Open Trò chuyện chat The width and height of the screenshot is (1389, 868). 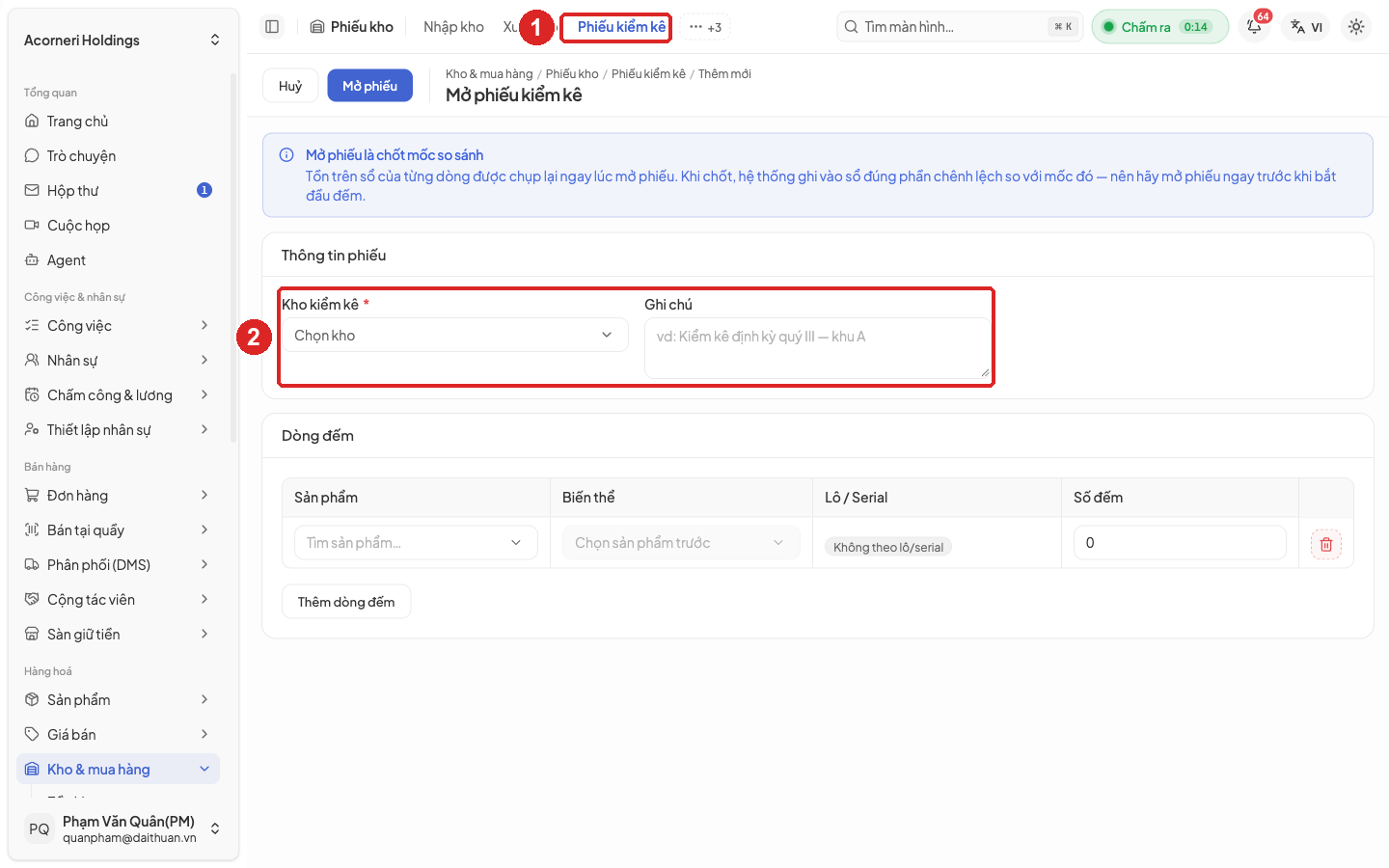(119, 156)
